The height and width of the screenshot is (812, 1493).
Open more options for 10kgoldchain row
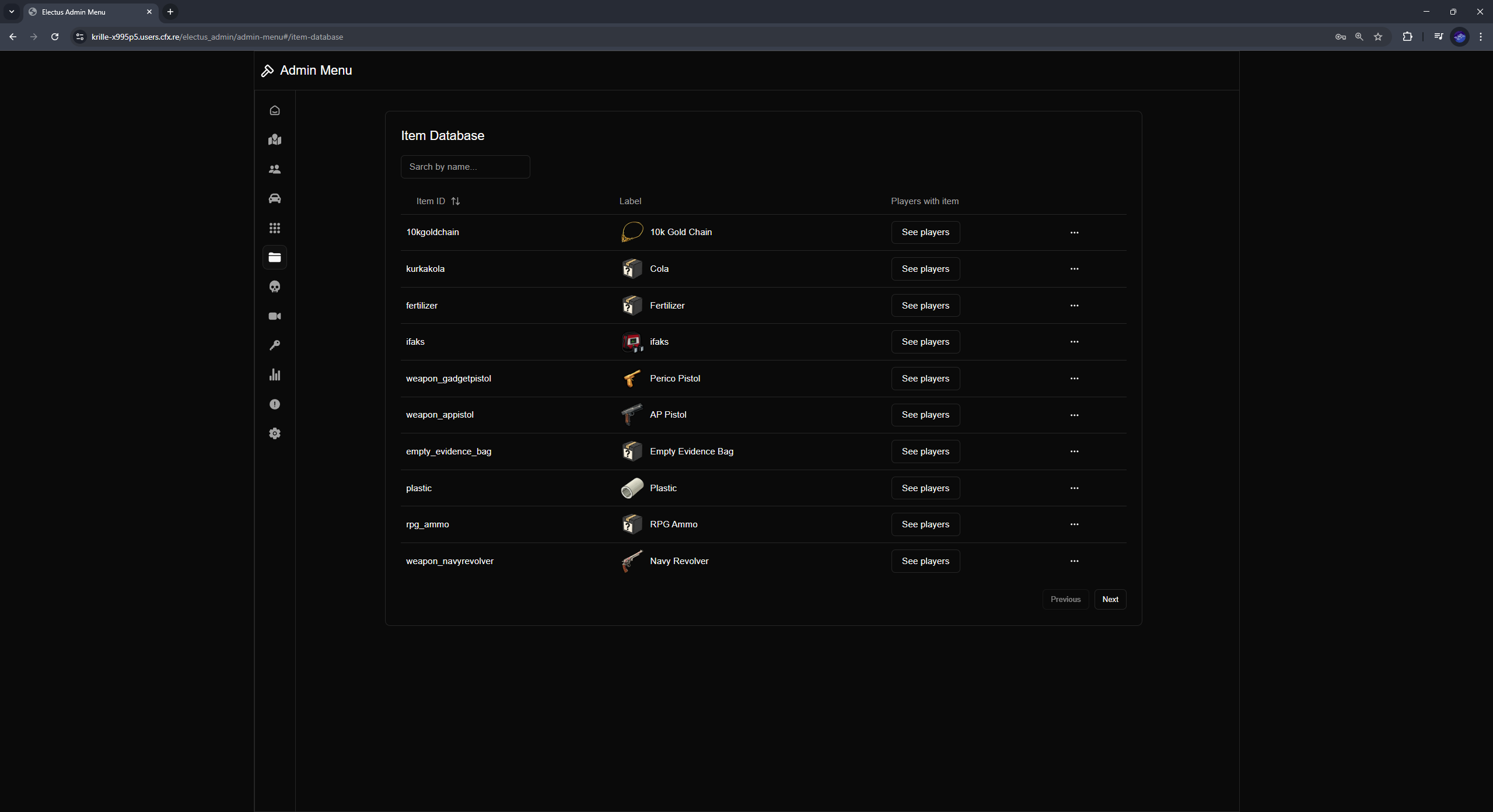(1074, 232)
